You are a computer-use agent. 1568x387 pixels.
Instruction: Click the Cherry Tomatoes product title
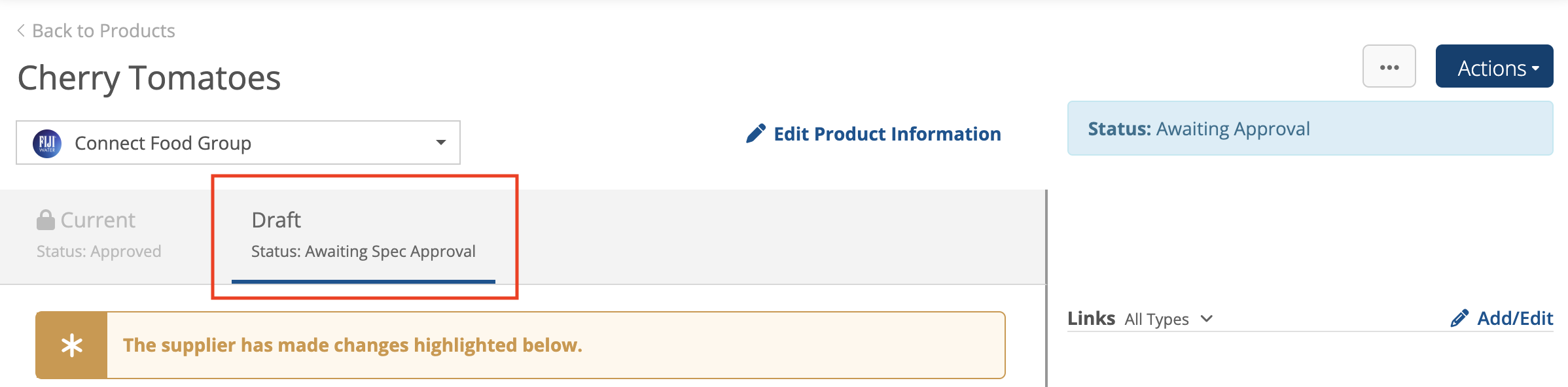point(149,78)
